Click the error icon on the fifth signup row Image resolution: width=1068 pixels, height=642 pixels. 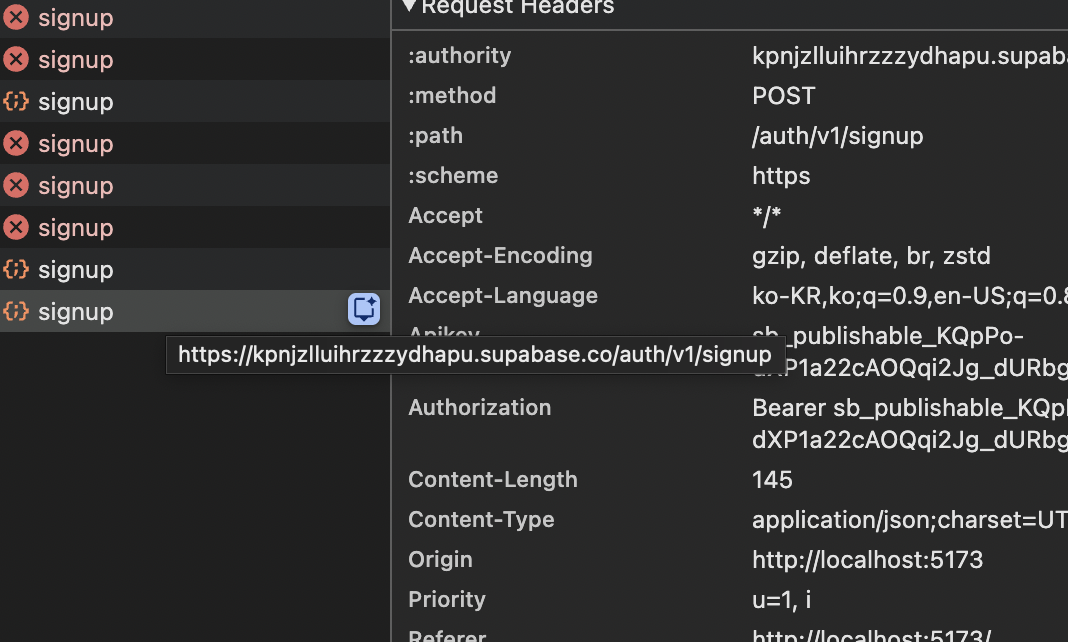(x=16, y=186)
